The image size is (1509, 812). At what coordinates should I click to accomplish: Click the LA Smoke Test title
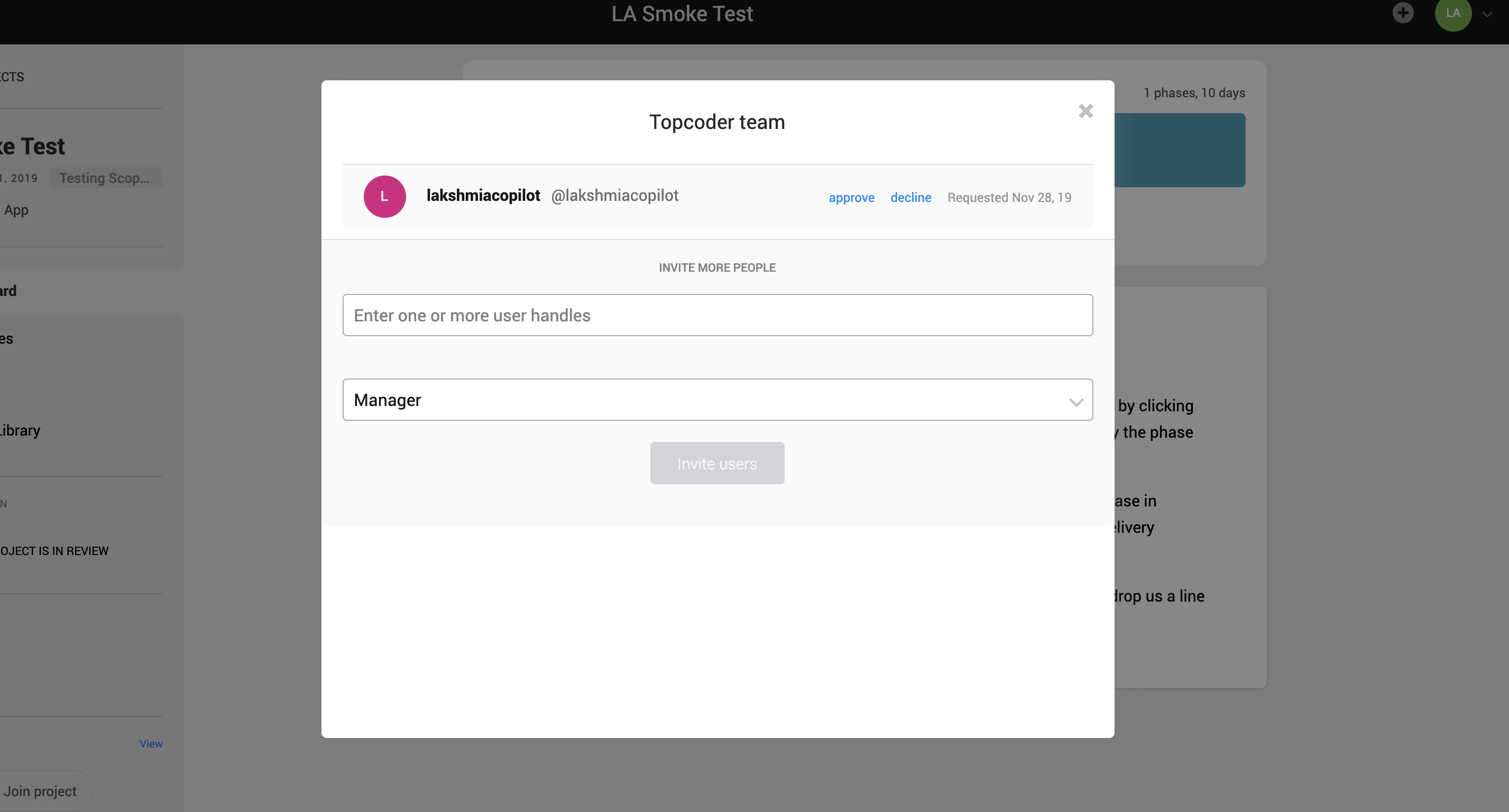(682, 14)
